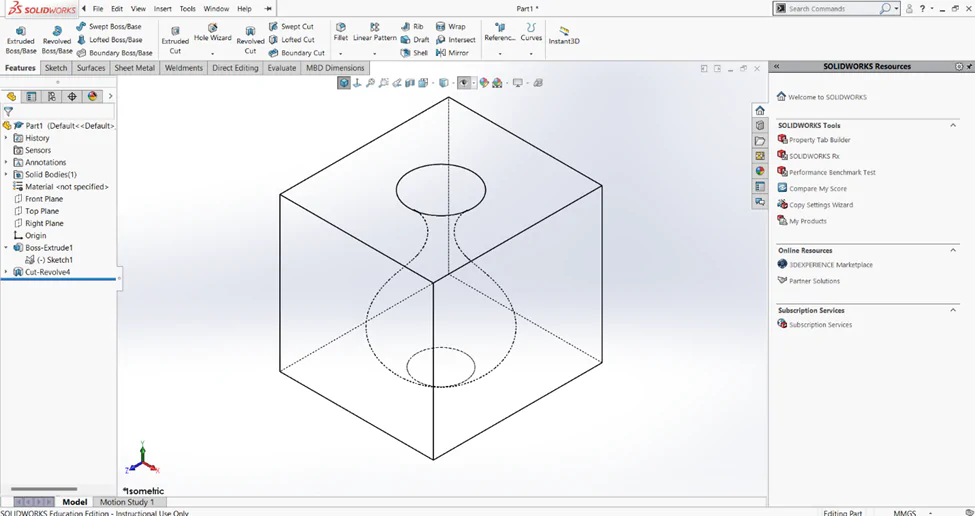Activate the Mirror feature
The image size is (975, 516).
(x=452, y=53)
